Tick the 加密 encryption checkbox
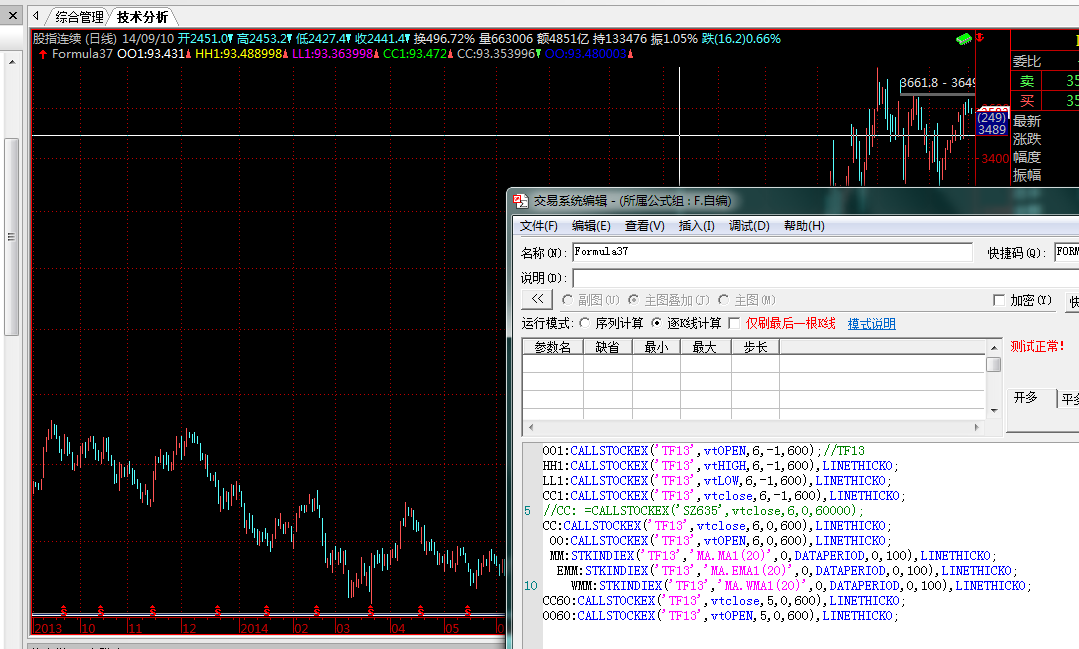This screenshot has height=649, width=1079. 998,300
